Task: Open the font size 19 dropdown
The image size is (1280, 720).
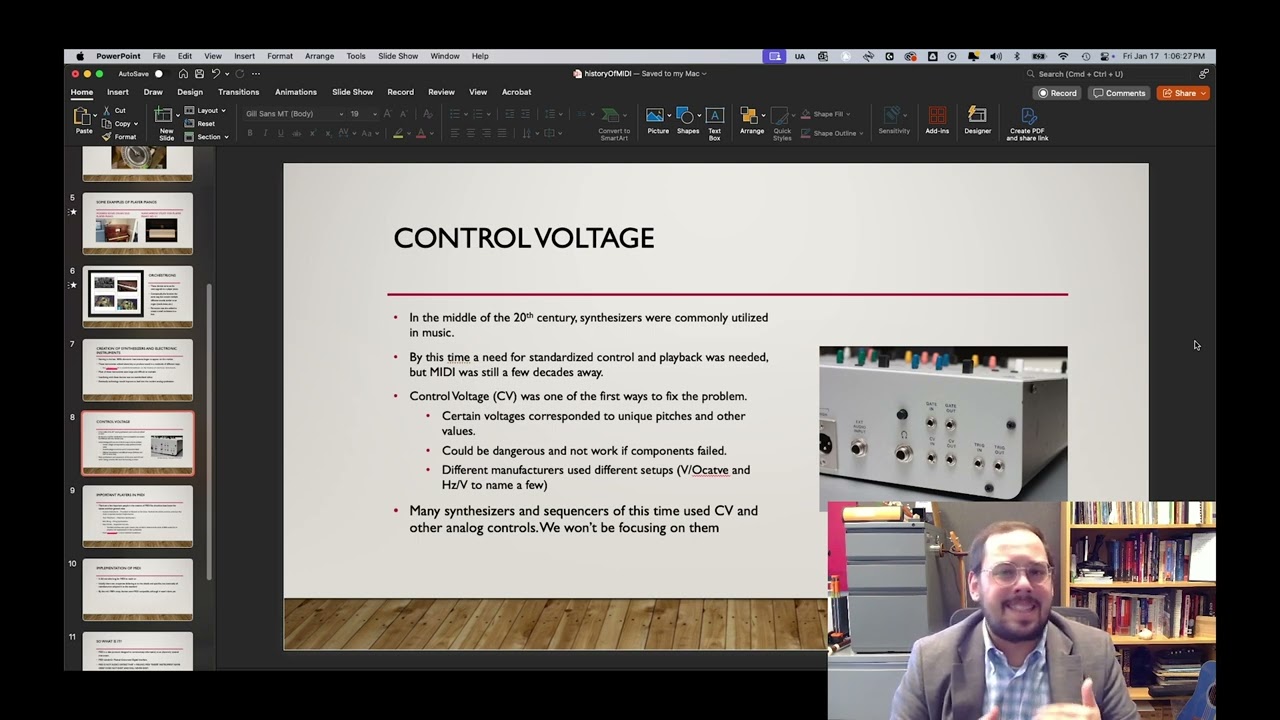Action: pyautogui.click(x=375, y=114)
